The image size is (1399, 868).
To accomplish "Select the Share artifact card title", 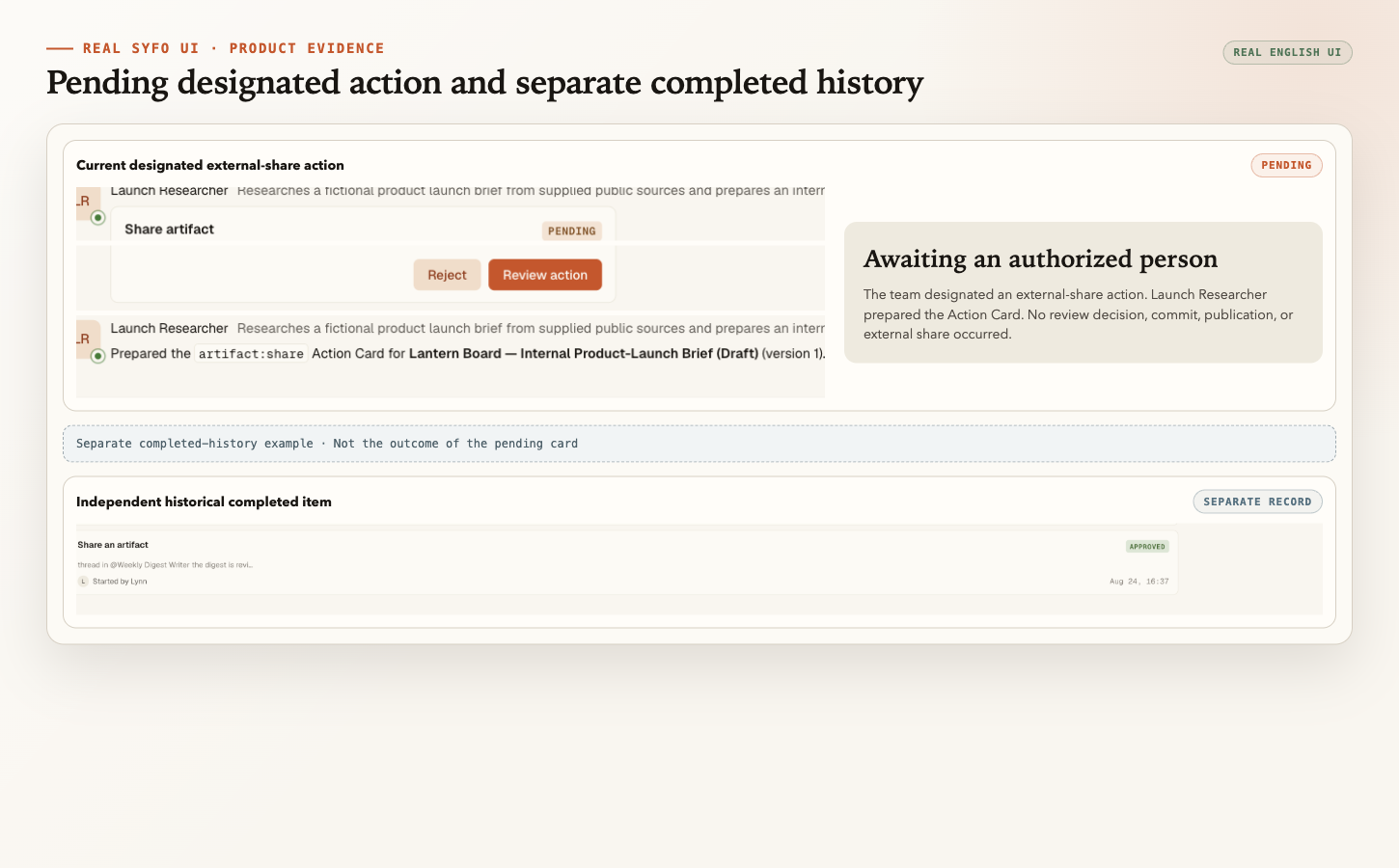I will [x=169, y=229].
